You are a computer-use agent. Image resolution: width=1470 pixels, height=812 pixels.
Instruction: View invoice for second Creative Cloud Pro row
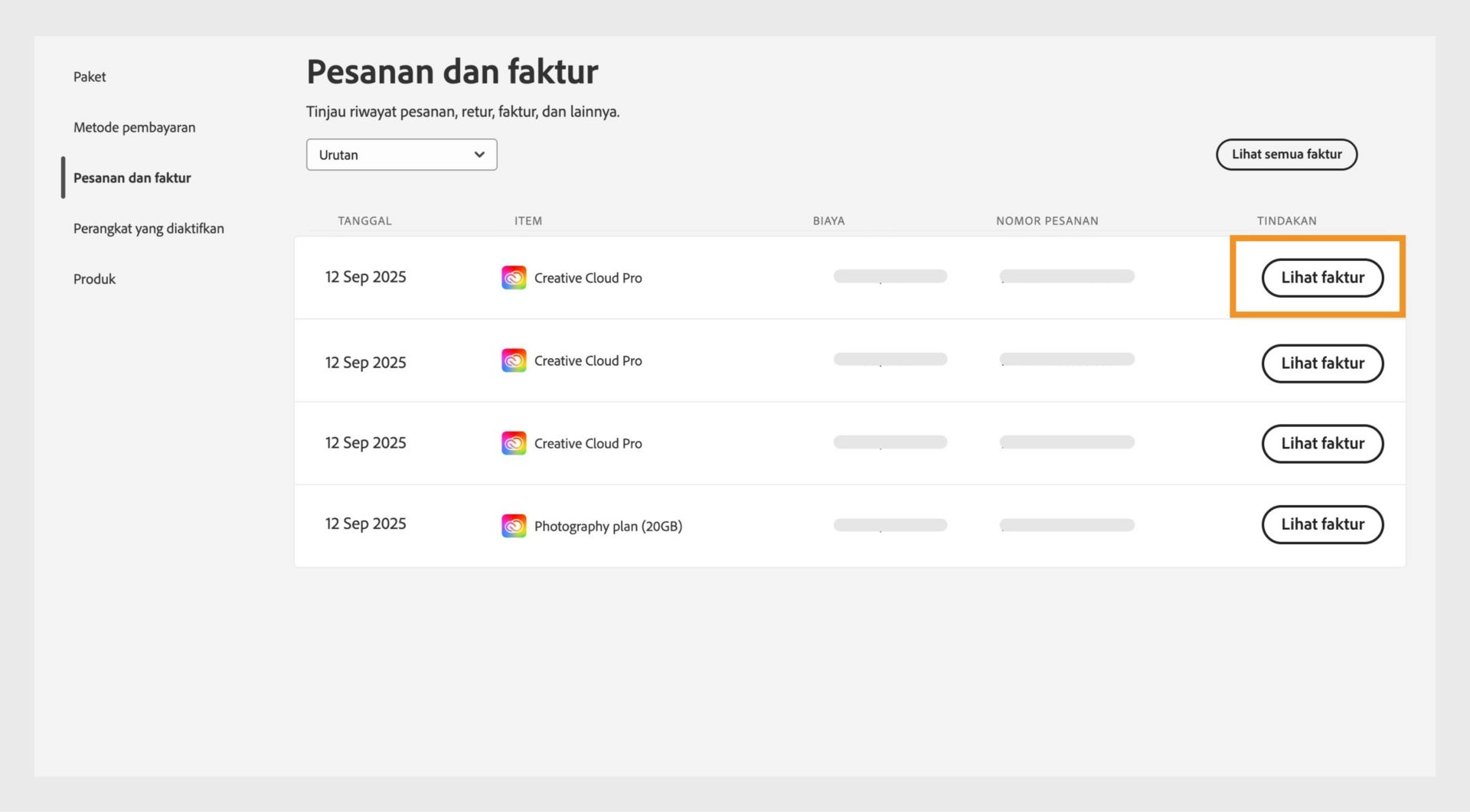point(1322,364)
